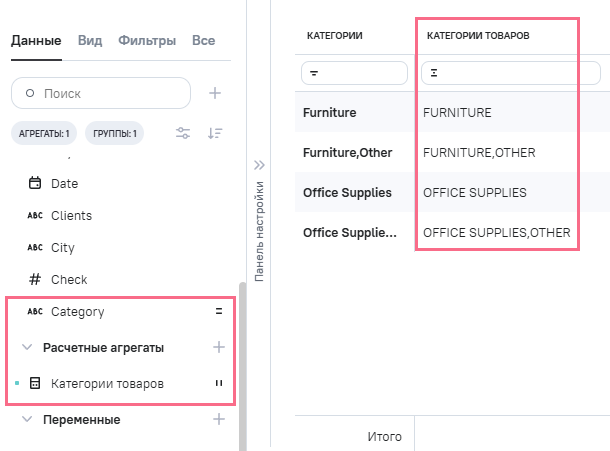Open the filter settings sliders icon
Screen dimensions: 610x451
coord(183,133)
